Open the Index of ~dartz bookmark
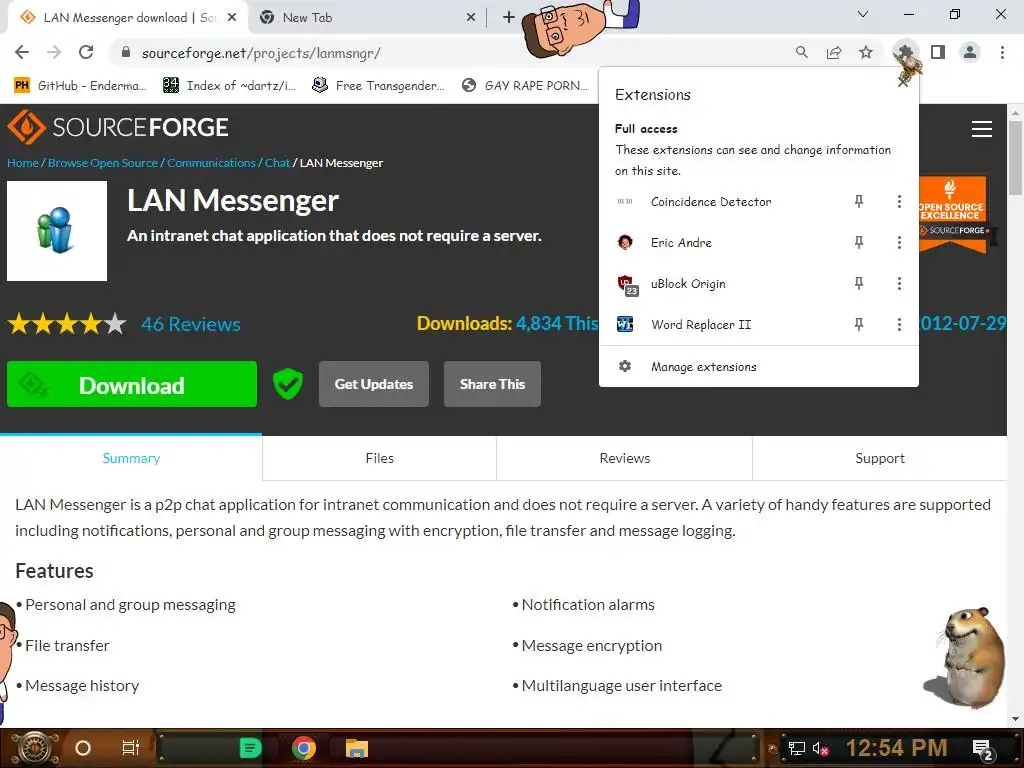The height and width of the screenshot is (768, 1024). (229, 86)
